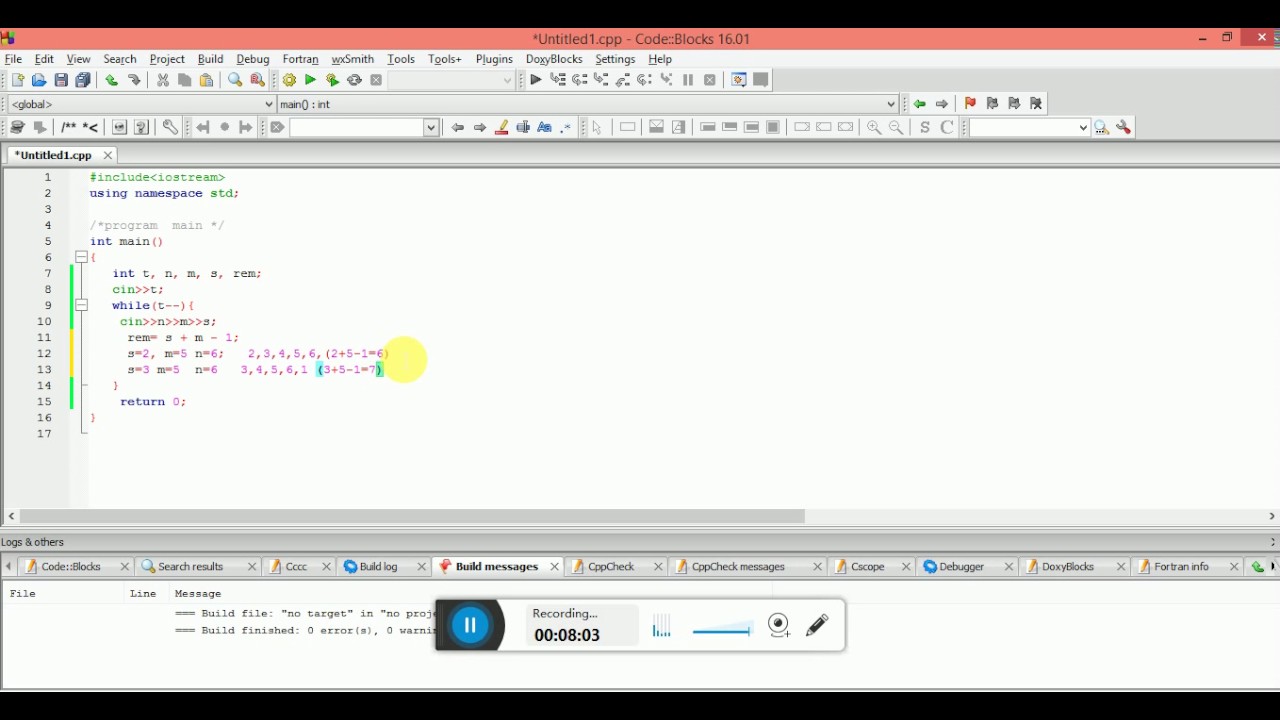This screenshot has width=1280, height=720.
Task: Switch to the Debugger log tab
Action: click(961, 566)
